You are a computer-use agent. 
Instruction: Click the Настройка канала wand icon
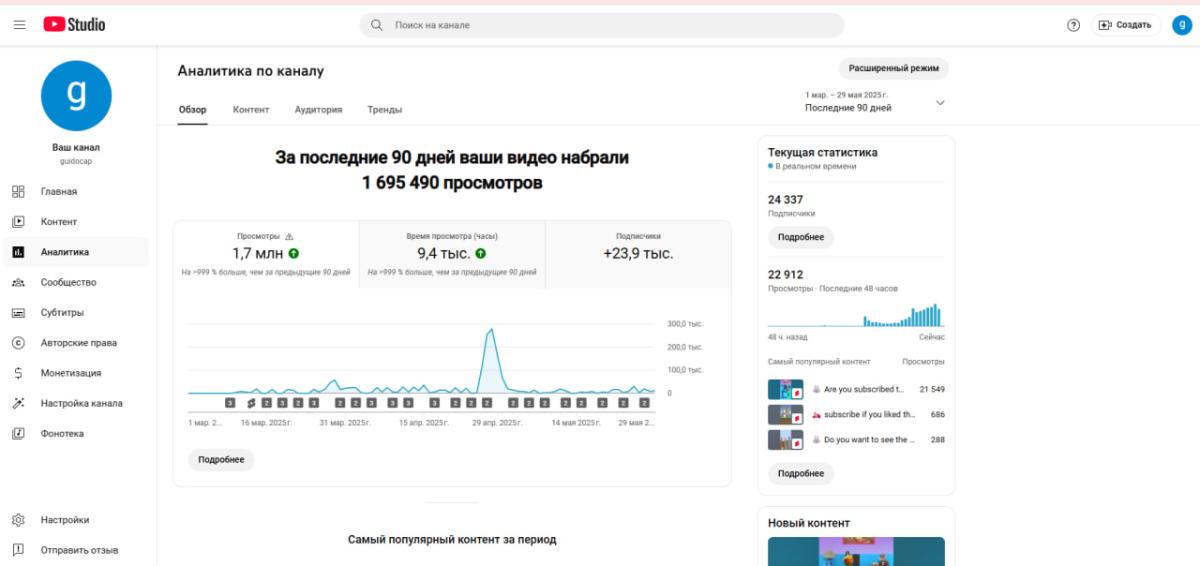pyautogui.click(x=18, y=403)
